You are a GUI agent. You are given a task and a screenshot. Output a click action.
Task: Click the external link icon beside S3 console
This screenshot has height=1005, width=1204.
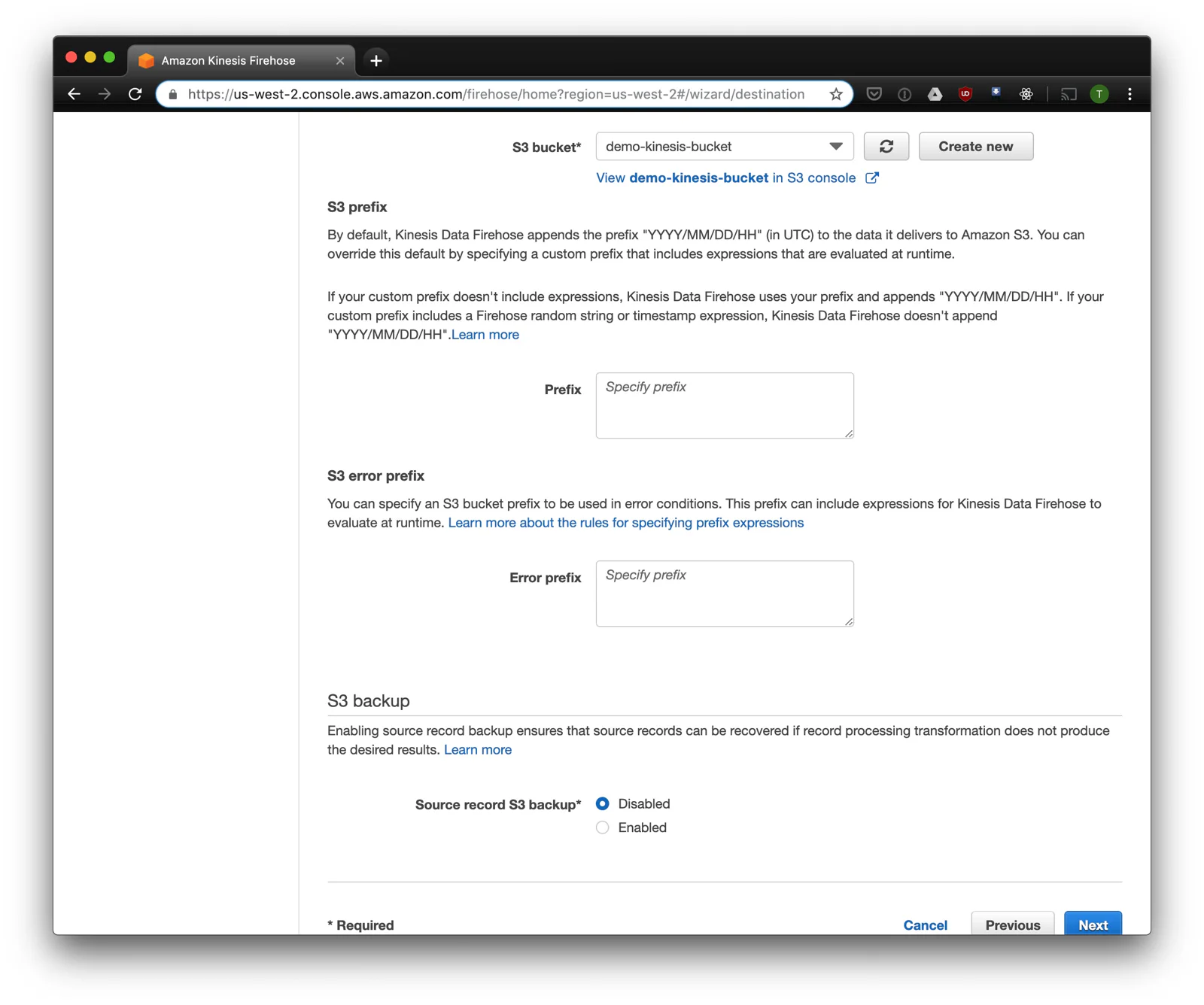pos(871,178)
